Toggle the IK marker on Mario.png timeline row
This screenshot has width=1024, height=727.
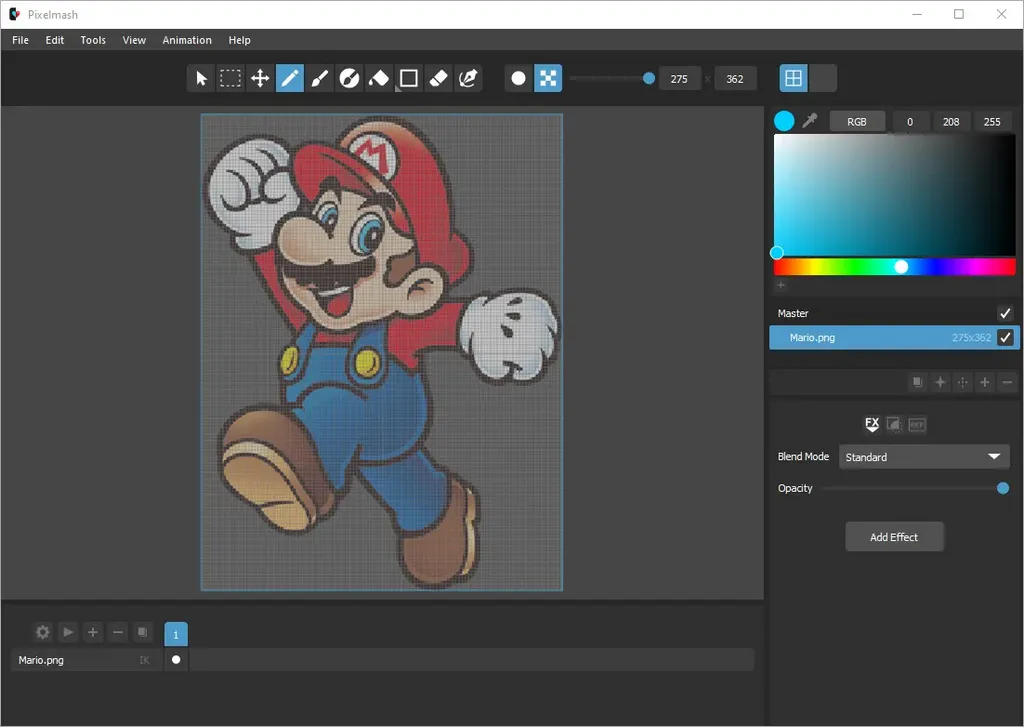pos(144,660)
